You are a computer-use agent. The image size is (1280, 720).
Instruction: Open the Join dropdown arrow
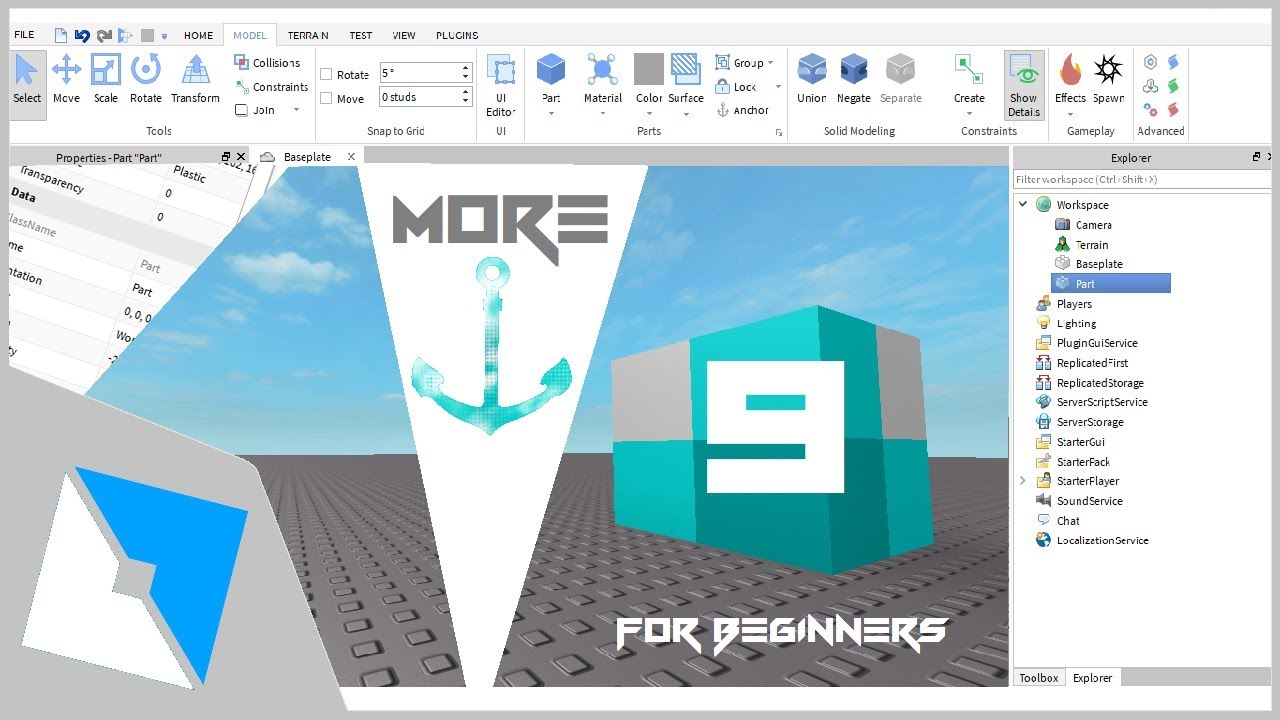pyautogui.click(x=296, y=110)
